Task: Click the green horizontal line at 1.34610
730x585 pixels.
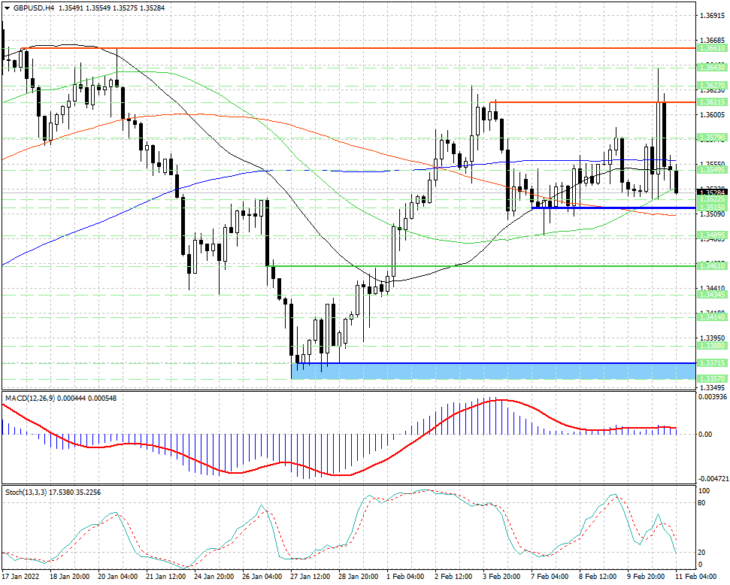Action: [x=481, y=266]
